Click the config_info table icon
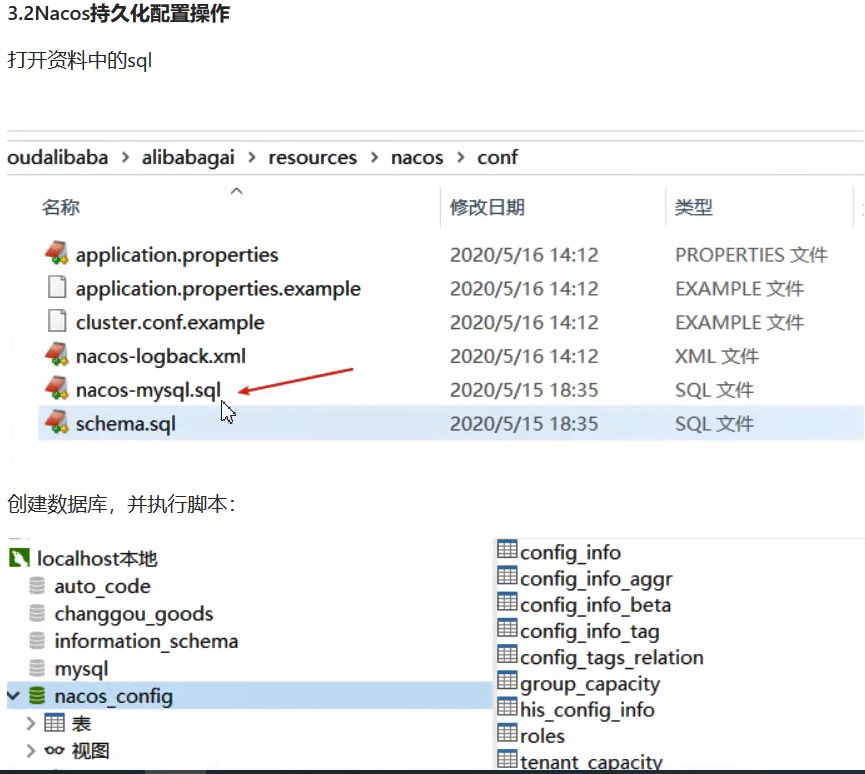The height and width of the screenshot is (774, 865). 507,549
